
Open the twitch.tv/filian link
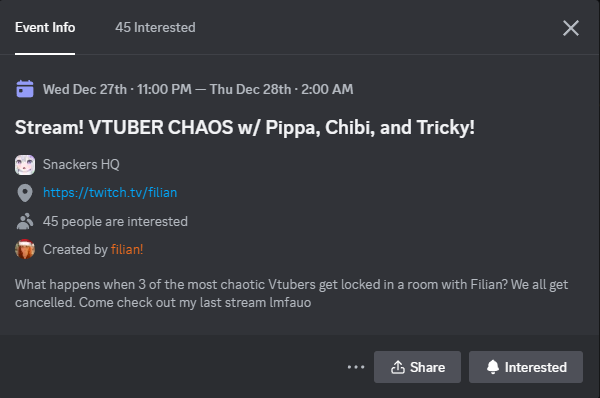pyautogui.click(x=110, y=192)
